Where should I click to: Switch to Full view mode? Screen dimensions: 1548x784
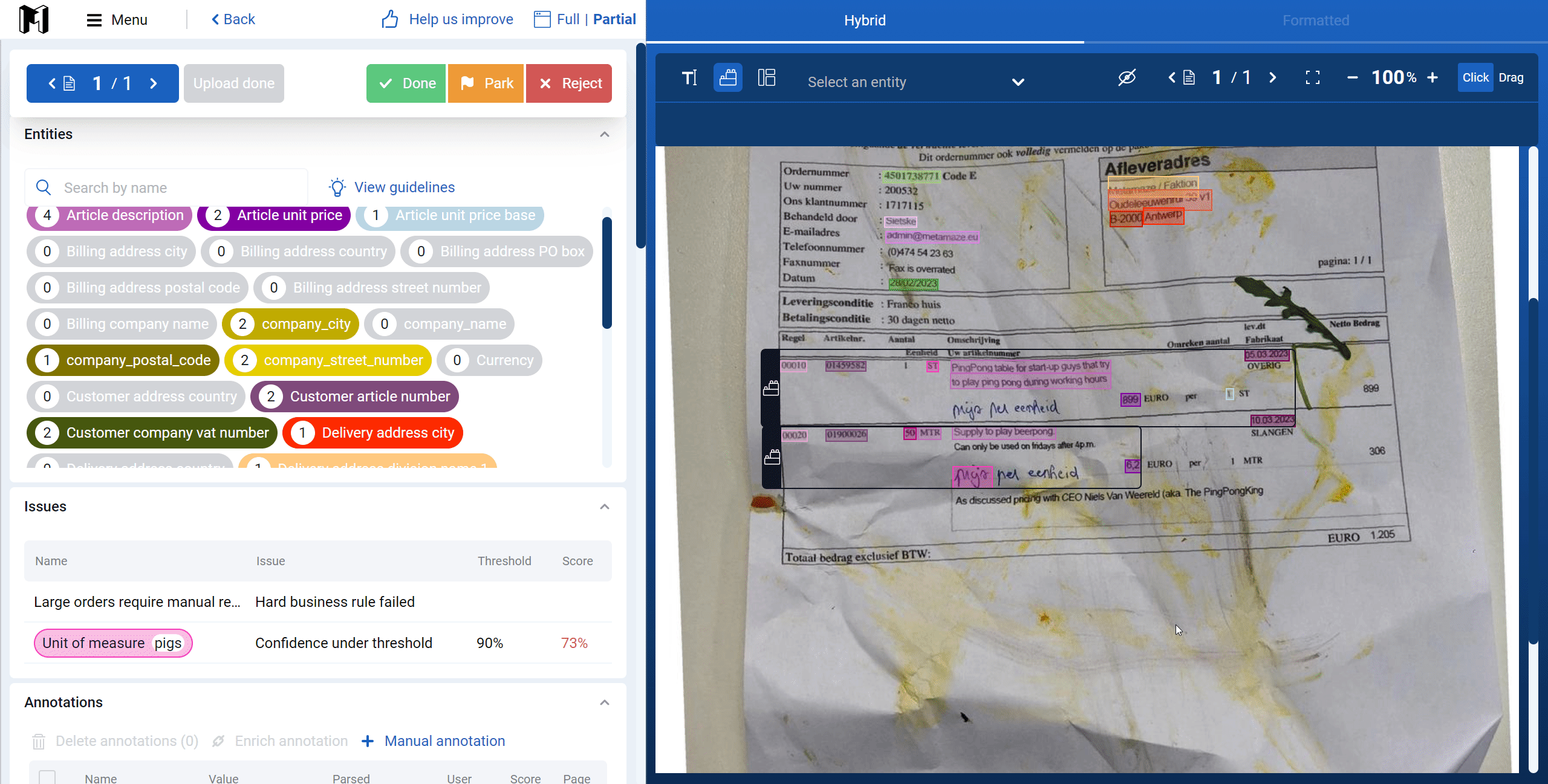click(x=568, y=19)
